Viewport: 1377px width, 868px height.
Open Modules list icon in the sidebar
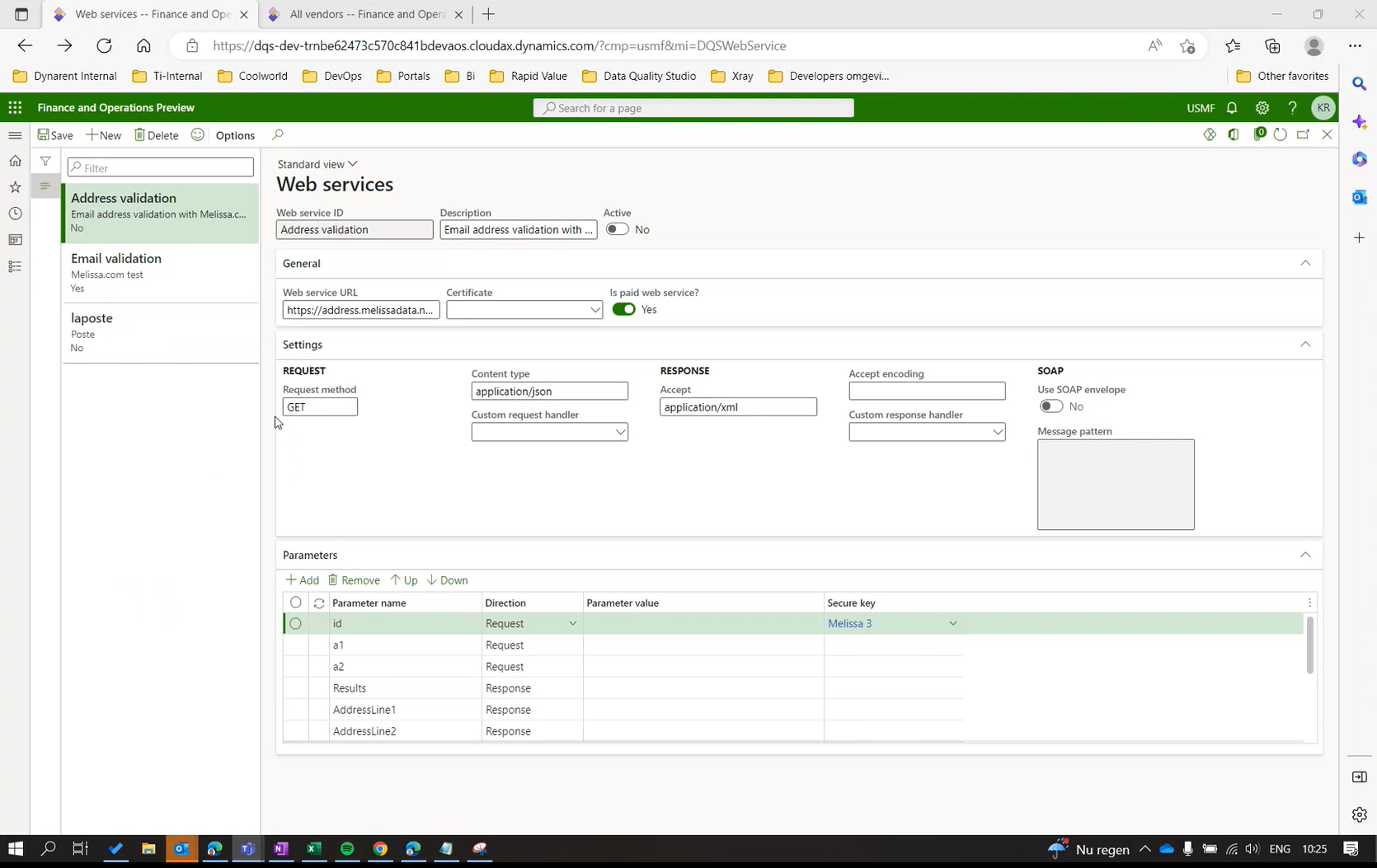click(x=15, y=266)
